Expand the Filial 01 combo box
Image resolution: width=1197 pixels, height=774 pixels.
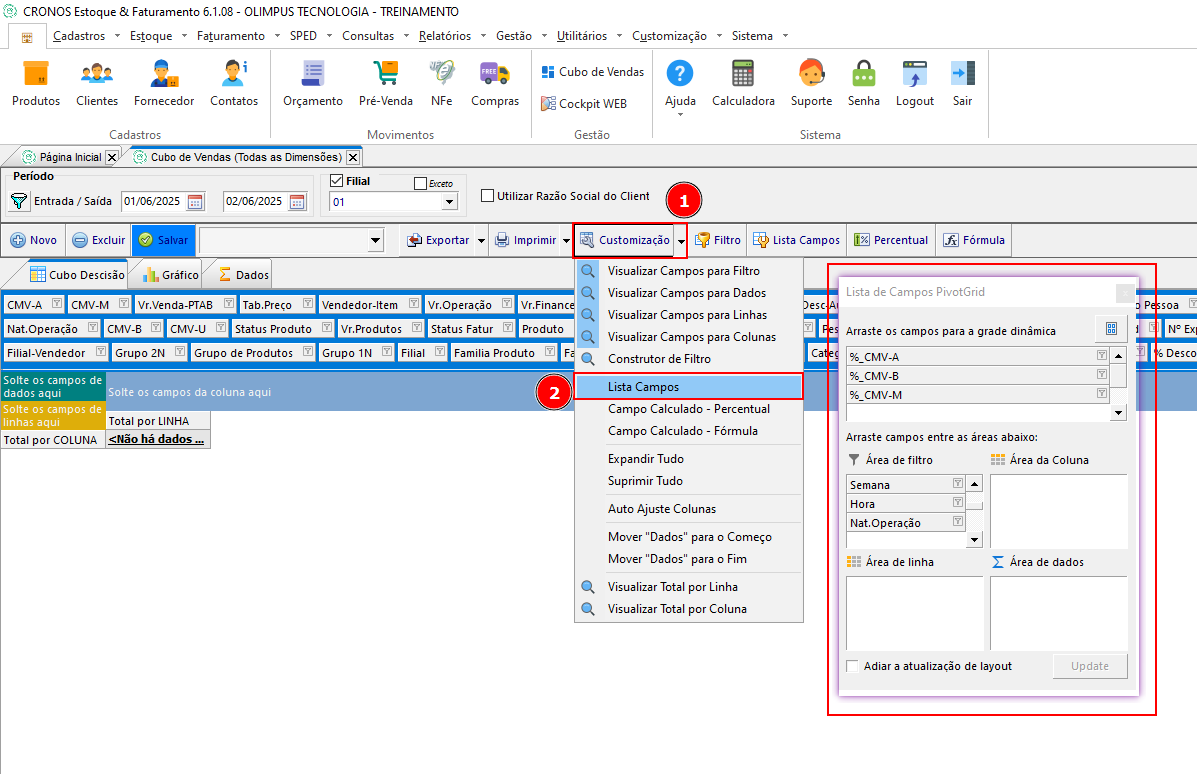pos(450,202)
